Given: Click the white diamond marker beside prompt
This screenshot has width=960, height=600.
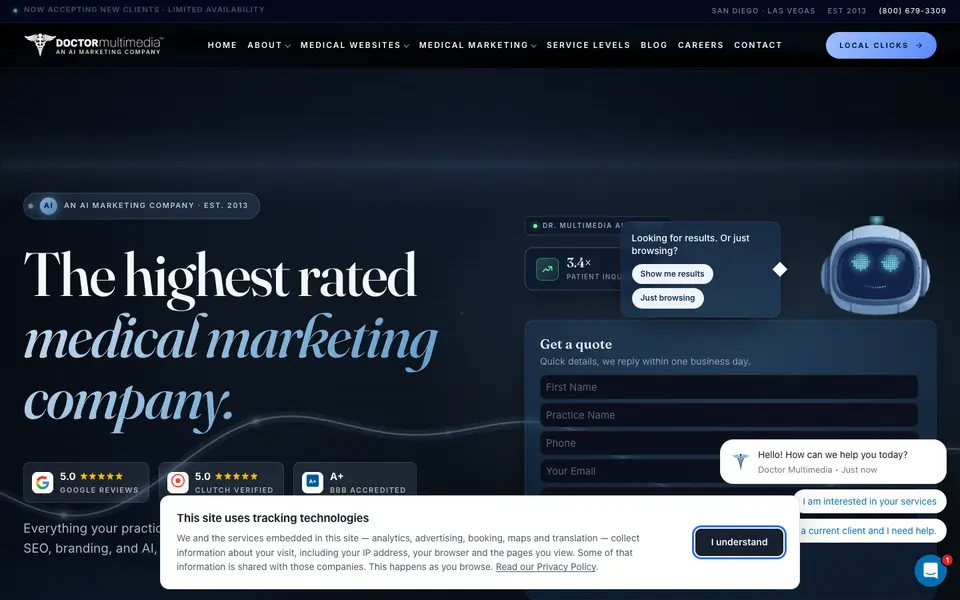Looking at the screenshot, I should [x=779, y=269].
